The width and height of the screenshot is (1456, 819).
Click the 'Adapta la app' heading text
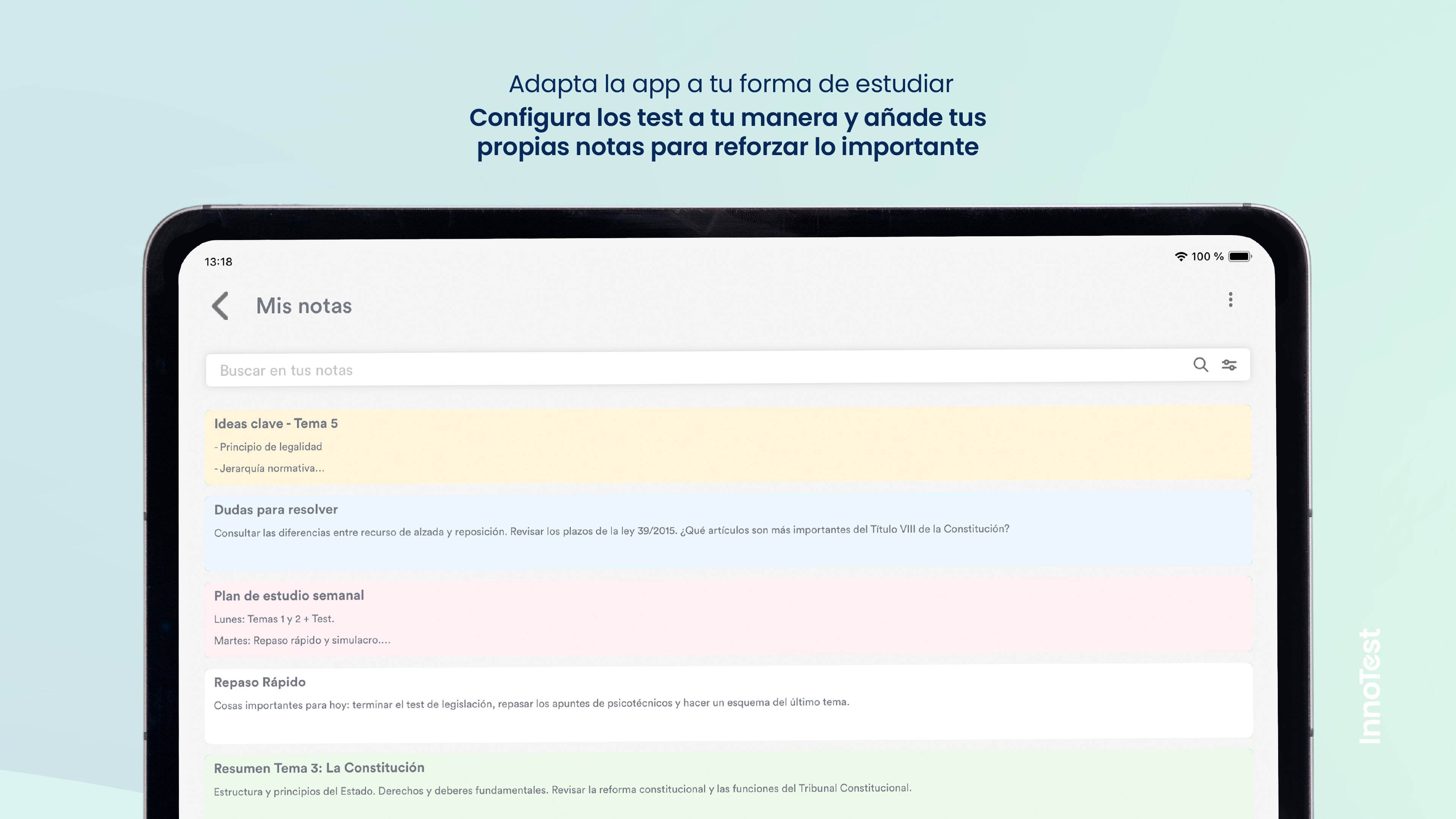[x=730, y=84]
